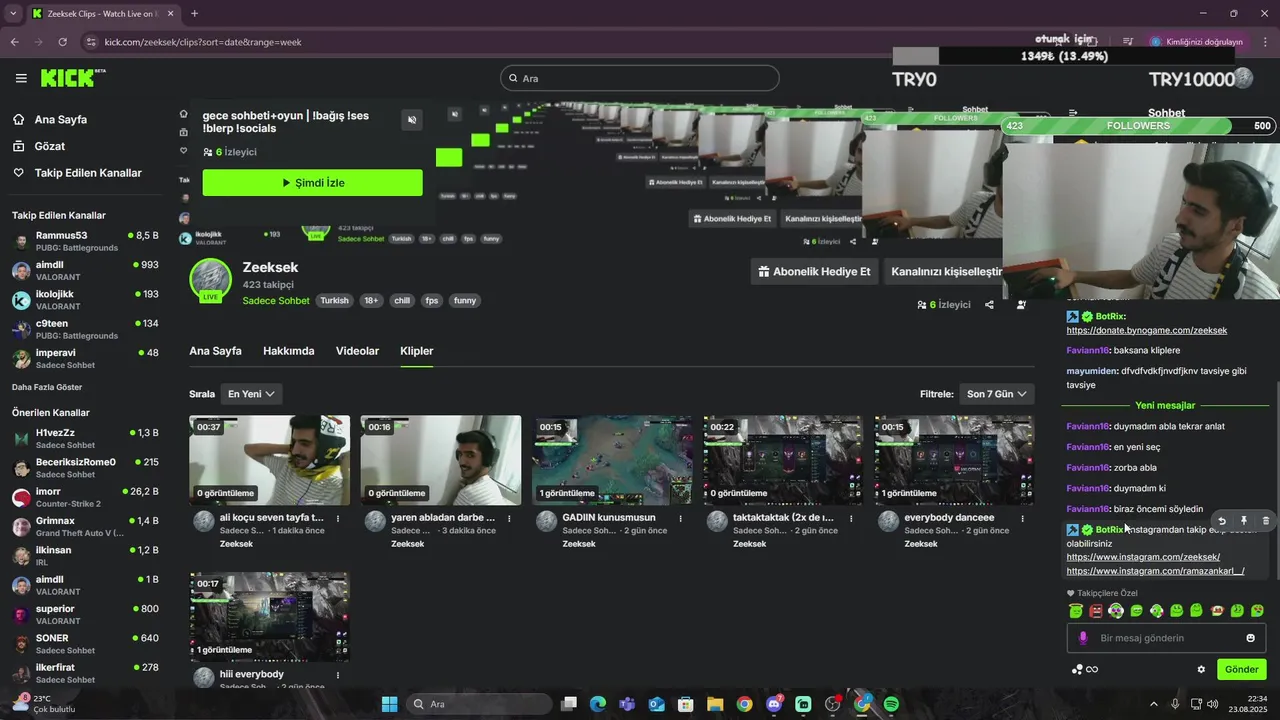Image resolution: width=1280 pixels, height=720 pixels.
Task: Switch to the Ana Sayfa channel tab
Action: click(x=215, y=351)
